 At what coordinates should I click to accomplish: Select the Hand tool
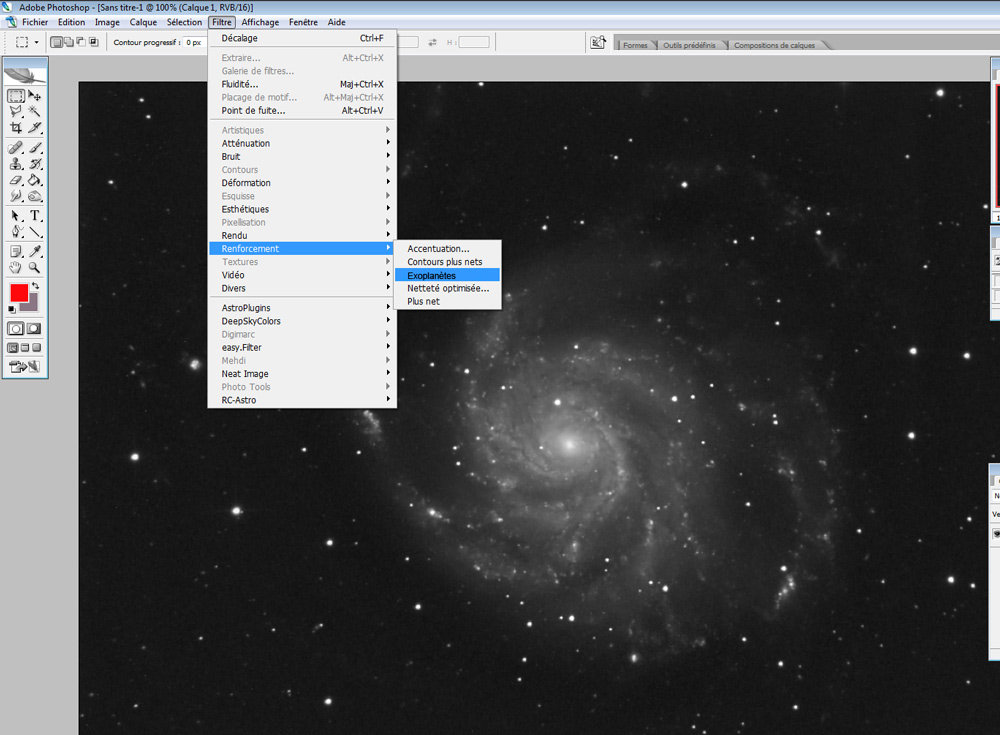(16, 268)
